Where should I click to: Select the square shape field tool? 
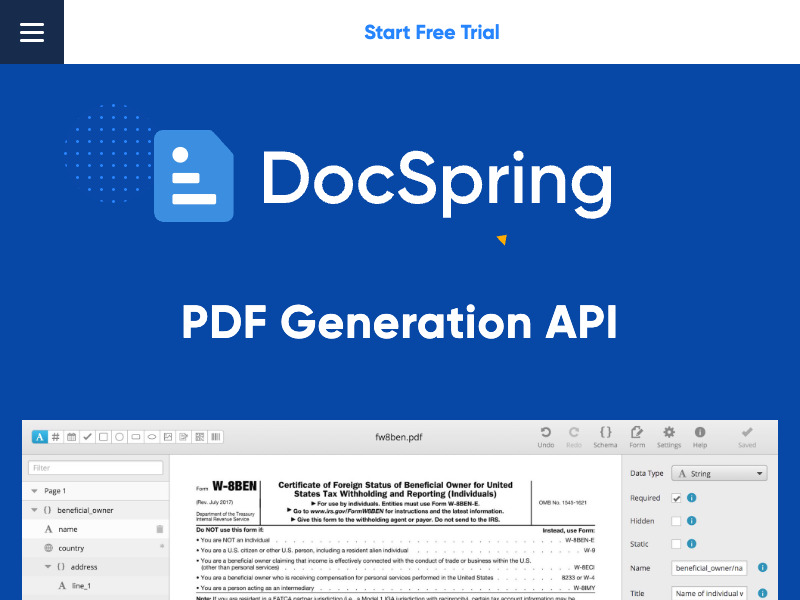click(x=103, y=437)
